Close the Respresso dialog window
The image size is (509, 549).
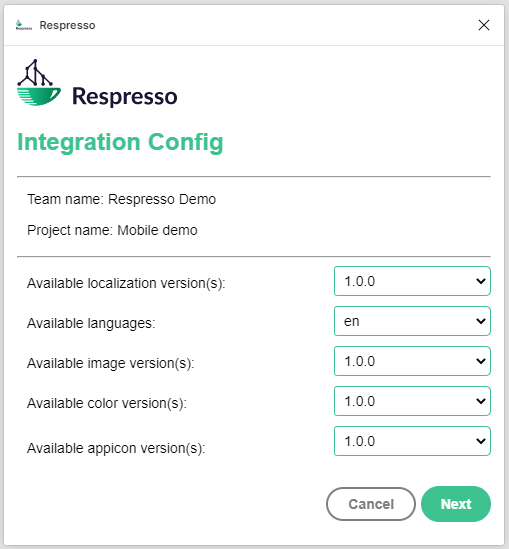pyautogui.click(x=484, y=25)
